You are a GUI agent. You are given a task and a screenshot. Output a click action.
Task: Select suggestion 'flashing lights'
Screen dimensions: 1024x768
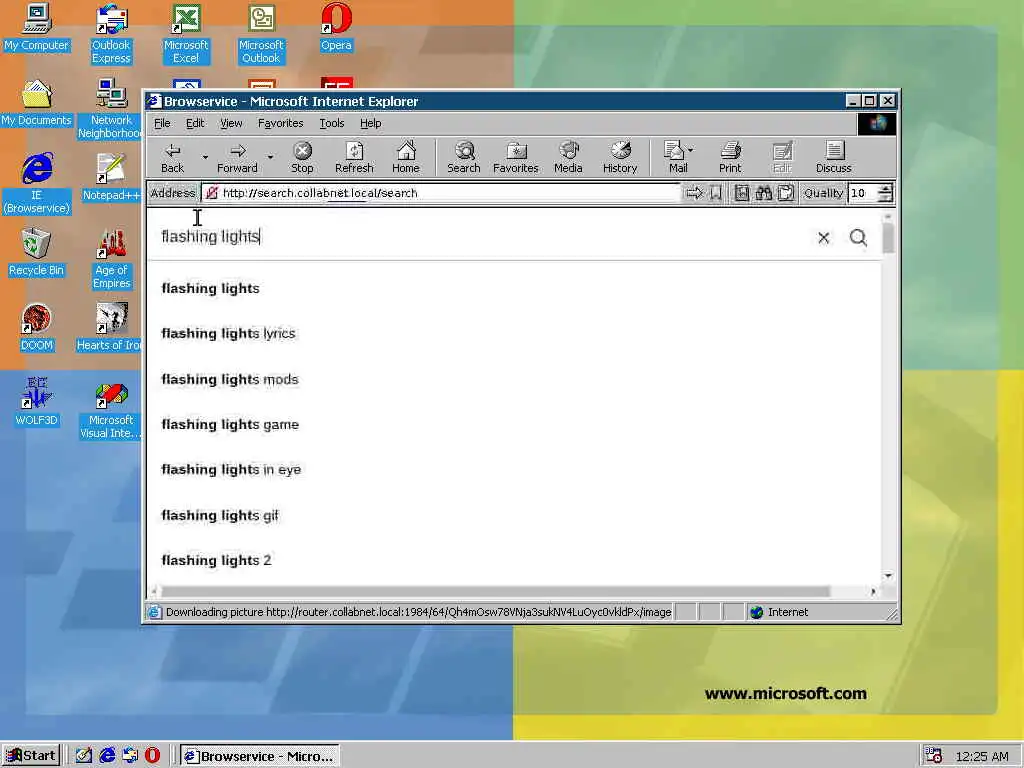pos(210,289)
